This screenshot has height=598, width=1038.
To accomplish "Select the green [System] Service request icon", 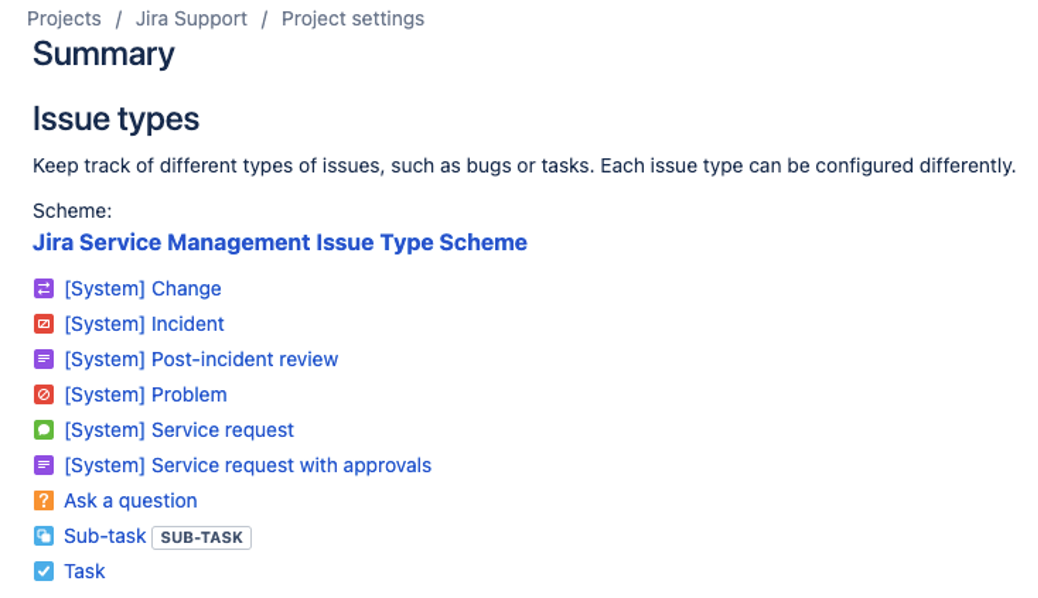I will click(x=42, y=430).
